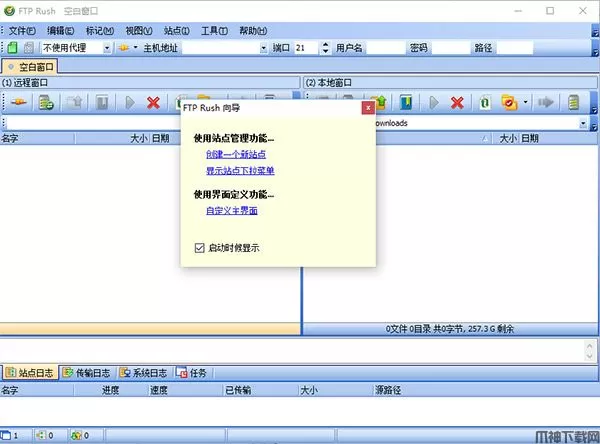
Task: Click the remote window play/transfer arrow icon
Action: point(130,102)
